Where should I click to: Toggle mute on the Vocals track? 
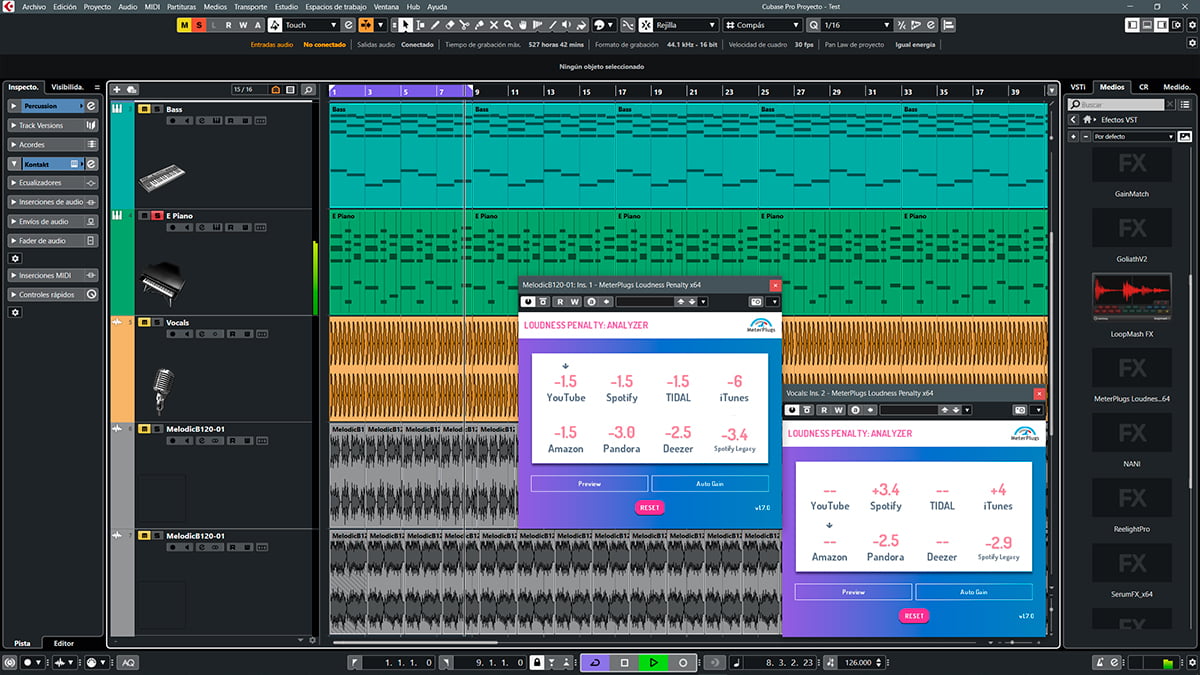144,323
